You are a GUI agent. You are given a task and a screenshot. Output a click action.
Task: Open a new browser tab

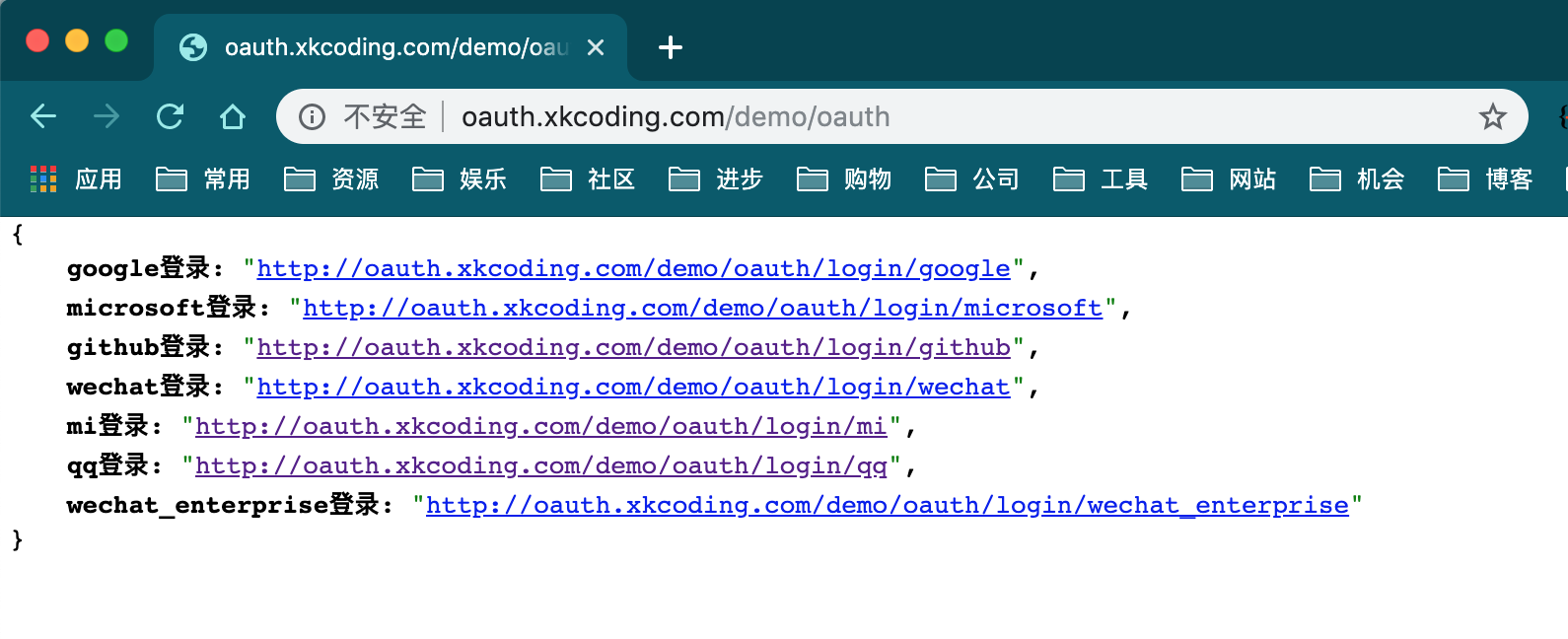(670, 47)
